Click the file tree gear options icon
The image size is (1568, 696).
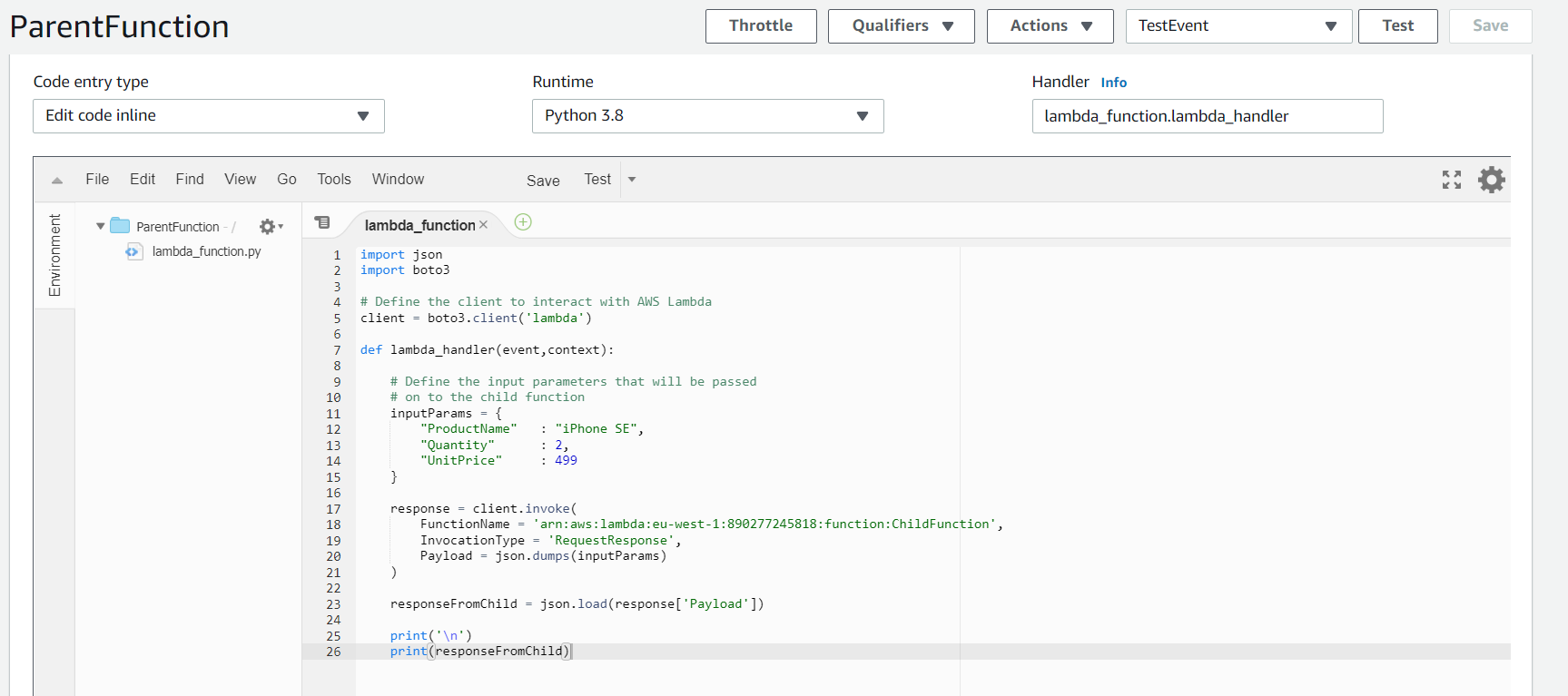tap(269, 227)
